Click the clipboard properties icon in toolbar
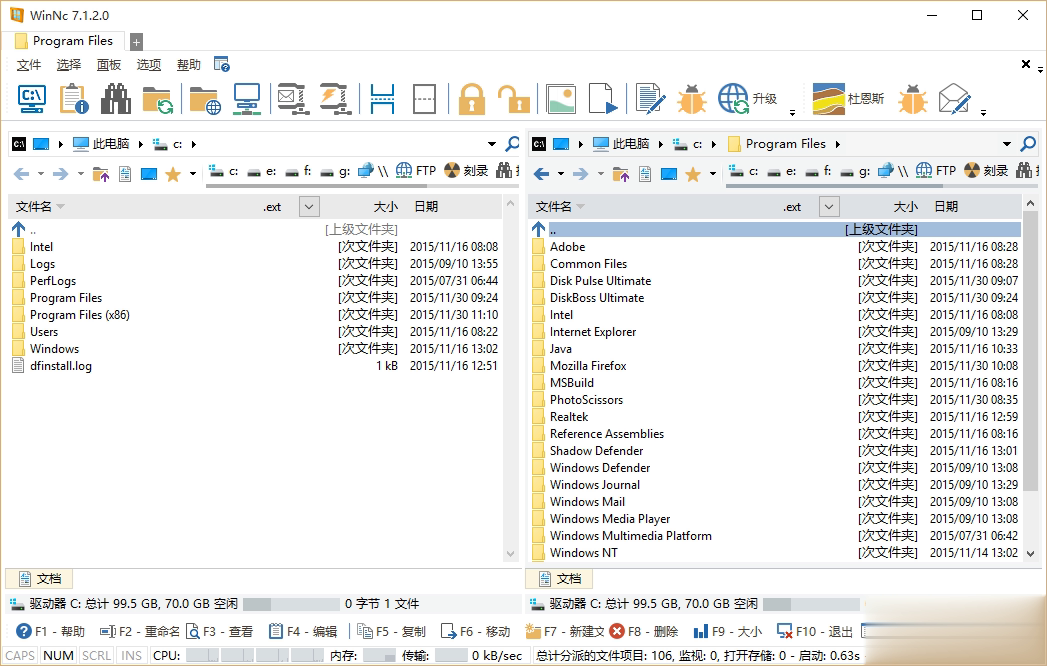 [74, 99]
